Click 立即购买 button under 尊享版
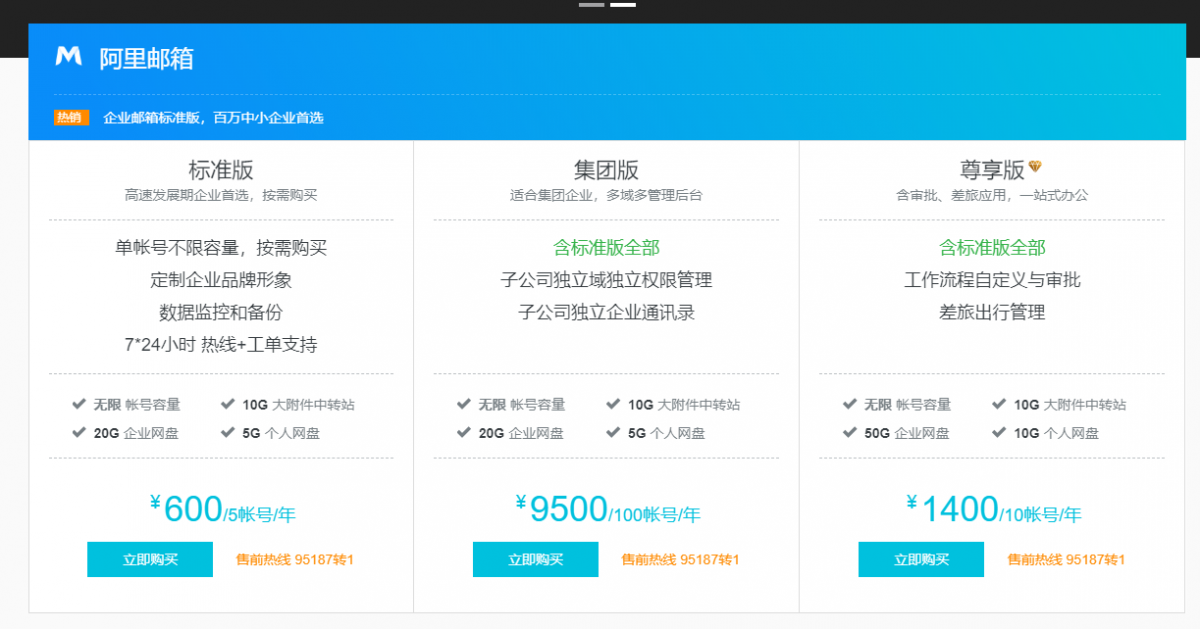Image resolution: width=1200 pixels, height=629 pixels. point(921,559)
